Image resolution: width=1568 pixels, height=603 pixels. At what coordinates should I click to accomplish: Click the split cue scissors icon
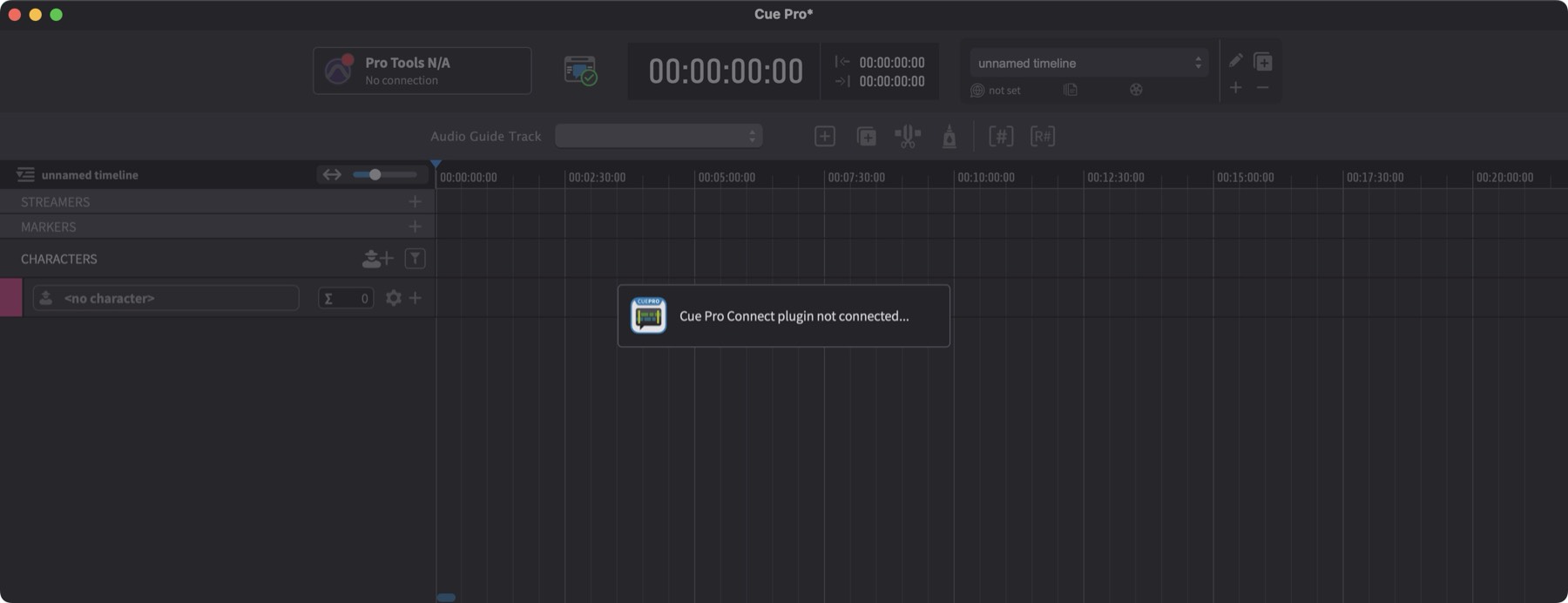click(908, 136)
